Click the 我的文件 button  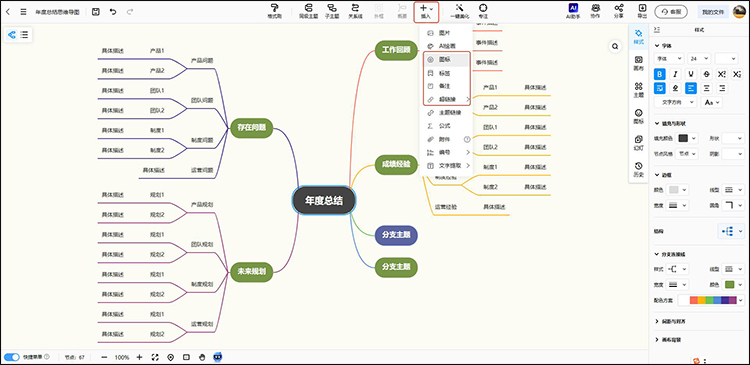713,12
